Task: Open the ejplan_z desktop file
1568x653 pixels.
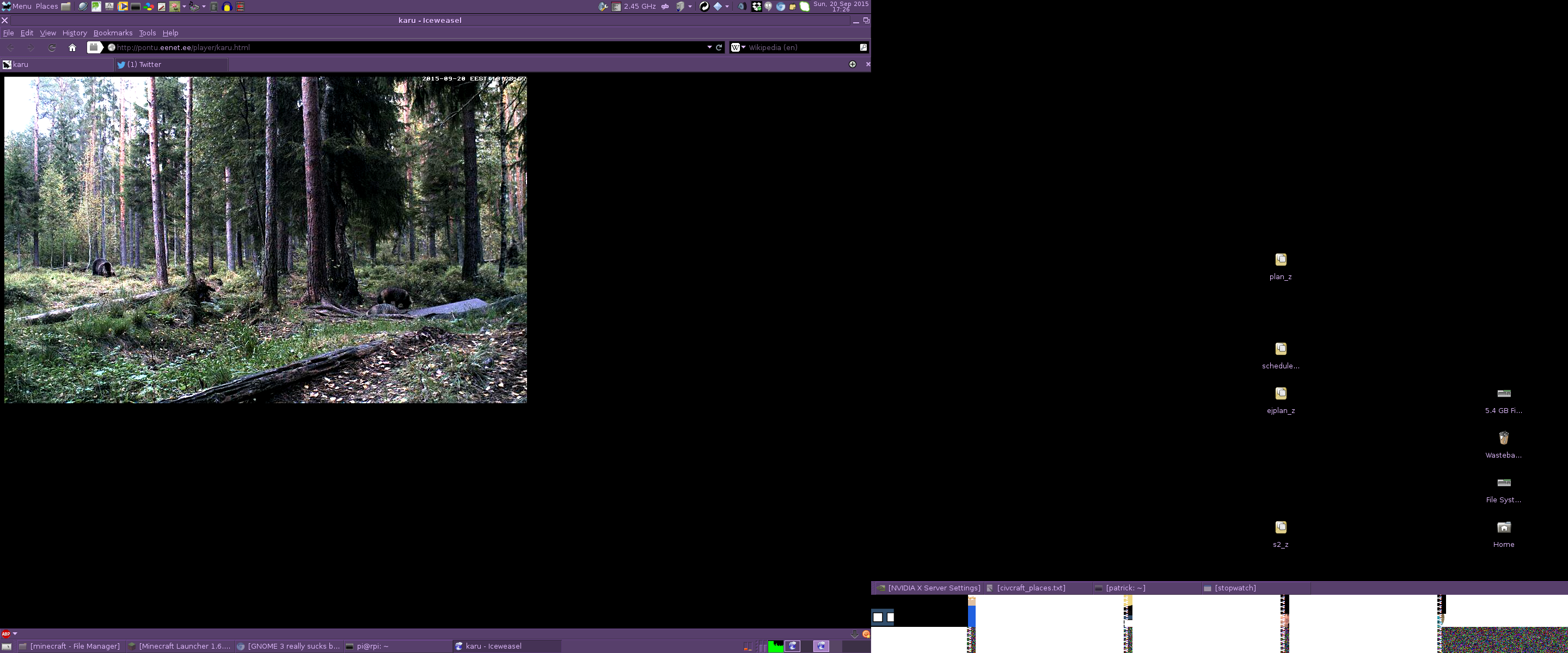Action: tap(1281, 400)
